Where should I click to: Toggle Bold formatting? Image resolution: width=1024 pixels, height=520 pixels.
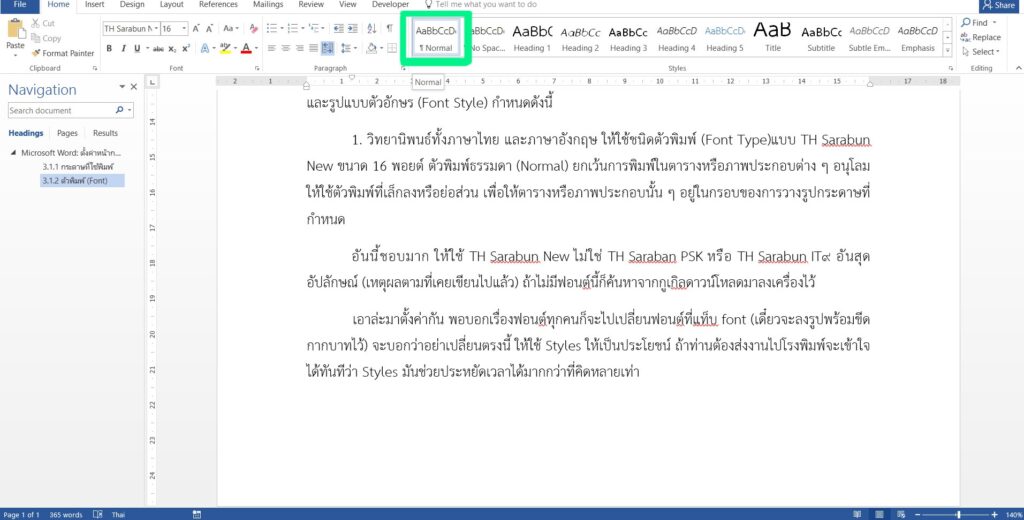tap(109, 48)
